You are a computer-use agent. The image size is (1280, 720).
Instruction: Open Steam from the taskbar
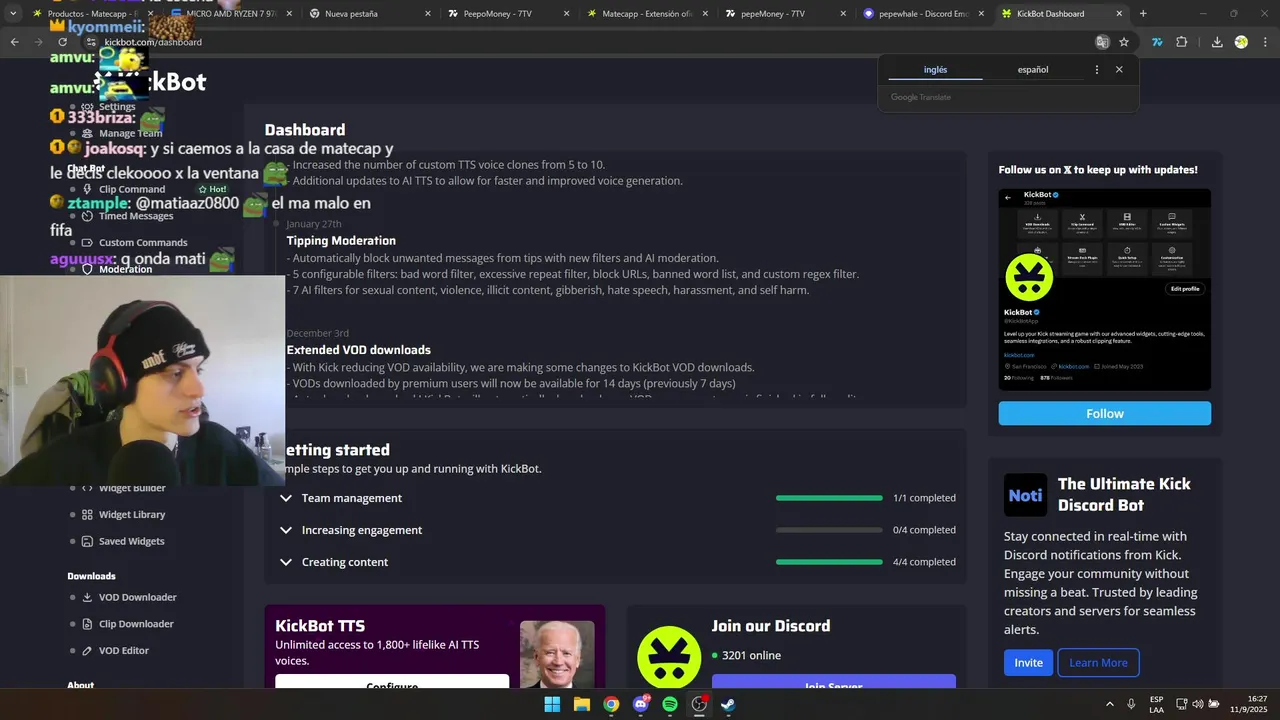tap(729, 704)
